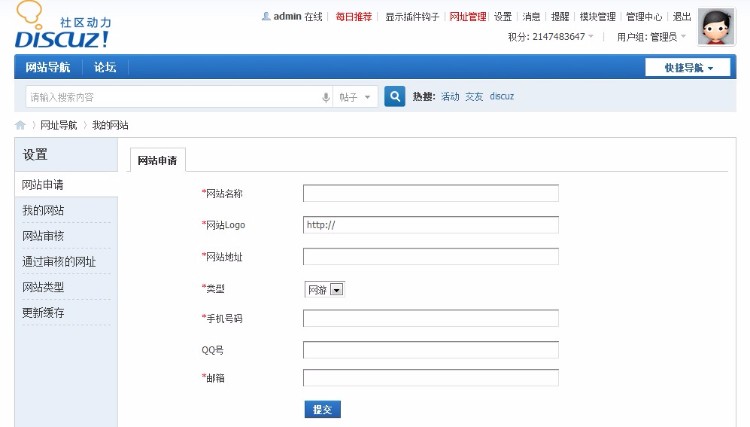Click the 显示插件钩子 link
This screenshot has height=427, width=750.
pyautogui.click(x=412, y=17)
